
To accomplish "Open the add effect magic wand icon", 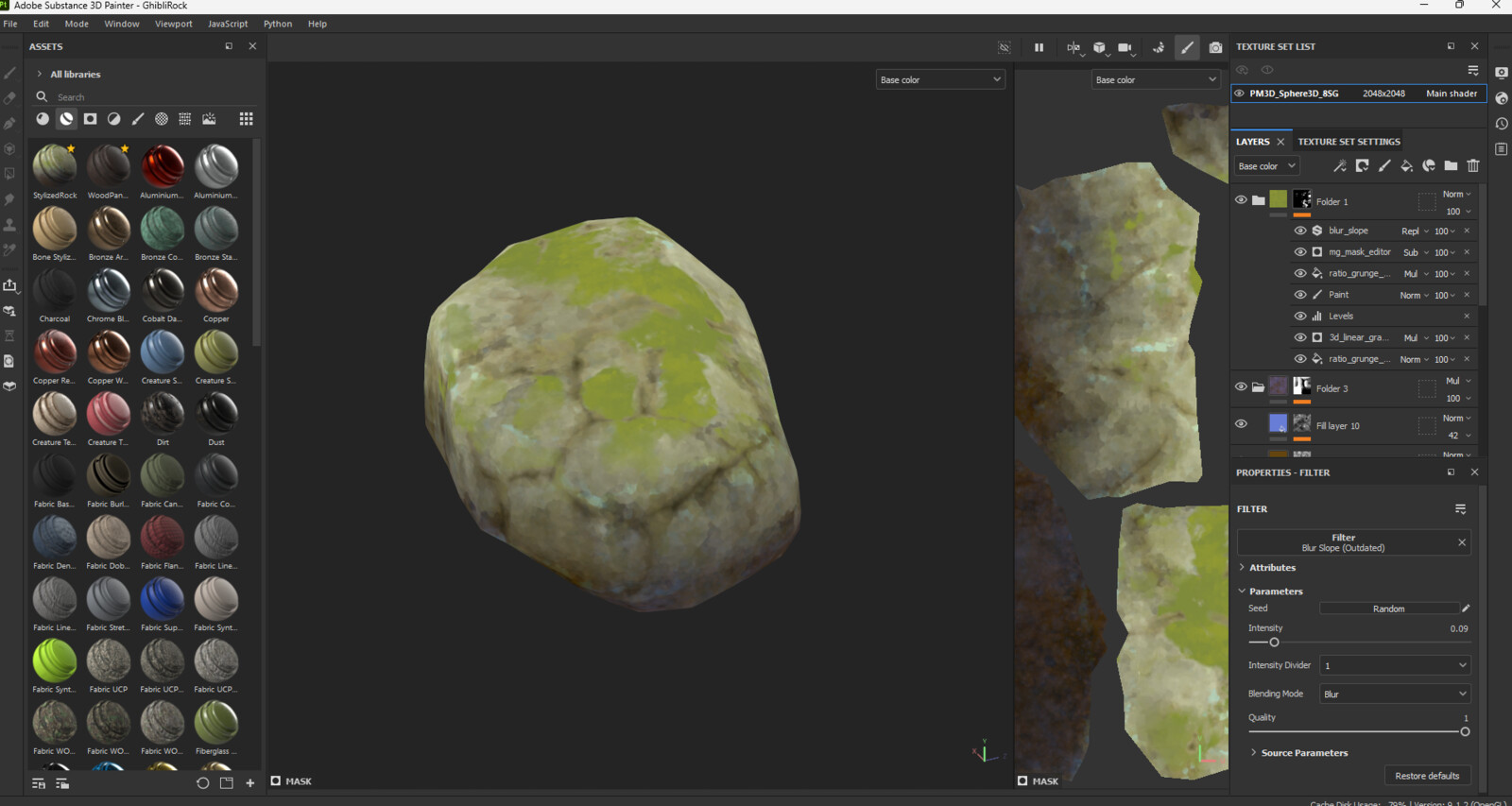I will [1339, 166].
